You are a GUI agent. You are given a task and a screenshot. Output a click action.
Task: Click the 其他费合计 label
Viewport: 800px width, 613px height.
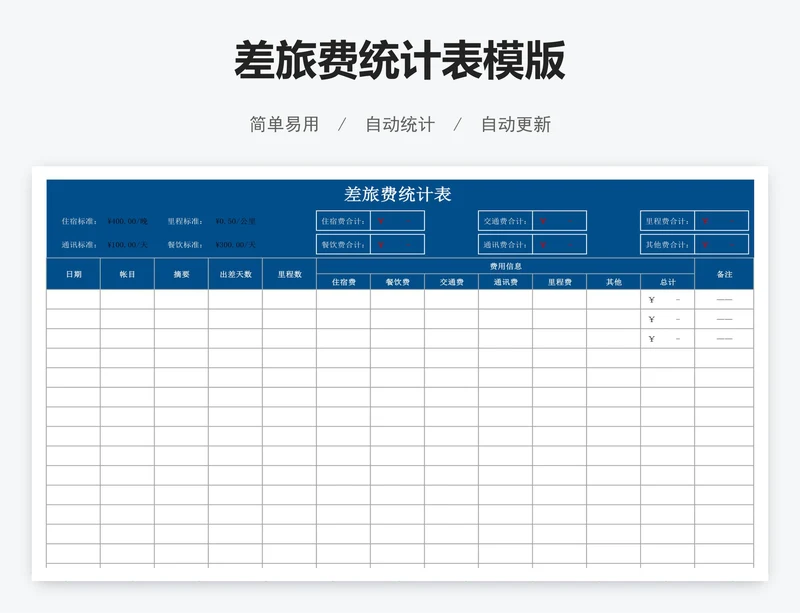667,244
